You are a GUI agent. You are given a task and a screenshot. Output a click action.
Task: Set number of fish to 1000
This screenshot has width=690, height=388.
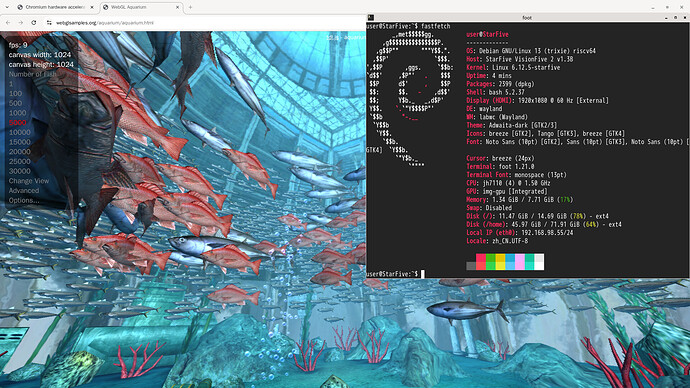click(18, 113)
